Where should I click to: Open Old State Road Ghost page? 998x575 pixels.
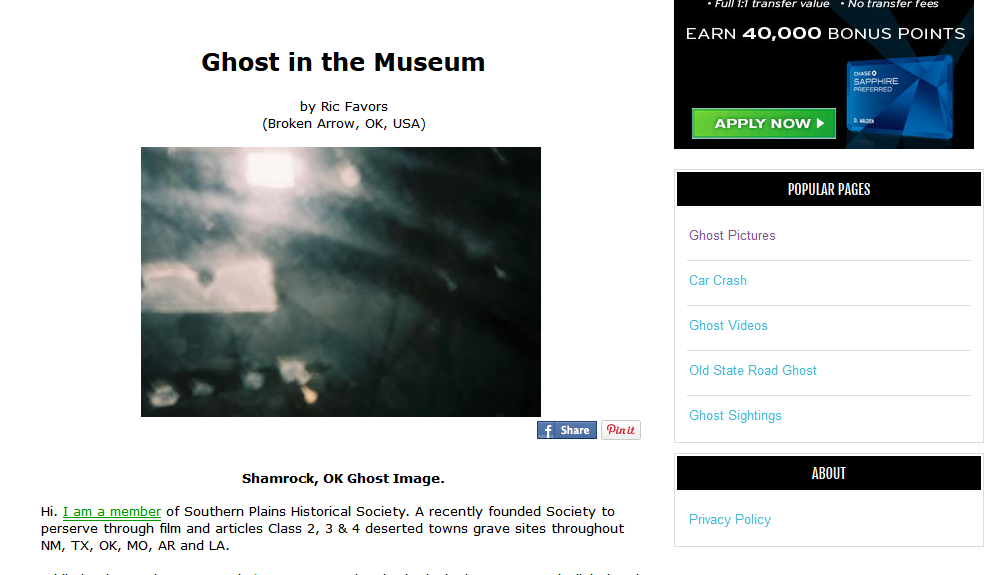752,371
